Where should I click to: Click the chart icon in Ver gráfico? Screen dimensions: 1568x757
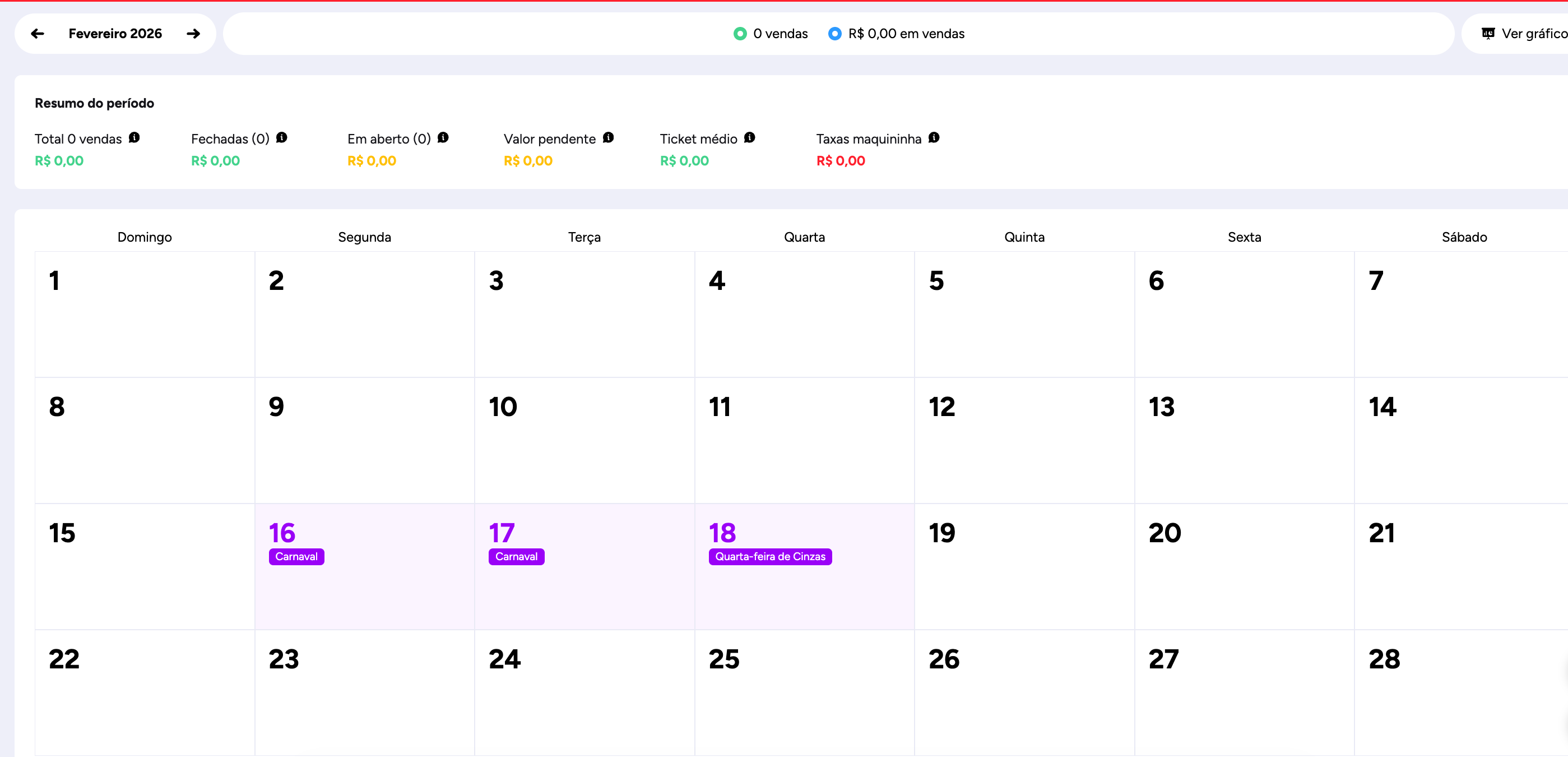click(1488, 34)
